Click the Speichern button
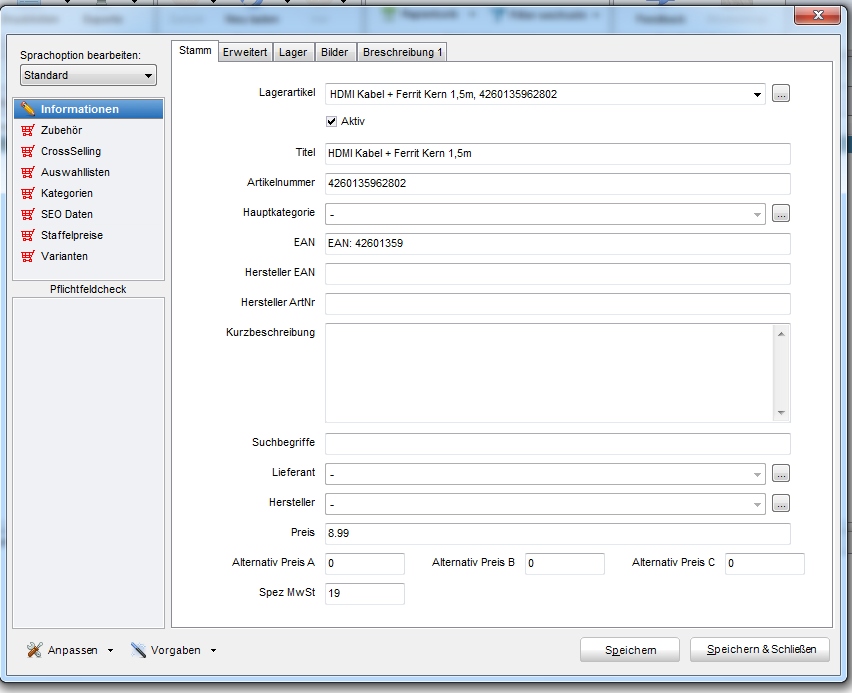This screenshot has width=852, height=693. pyautogui.click(x=630, y=650)
